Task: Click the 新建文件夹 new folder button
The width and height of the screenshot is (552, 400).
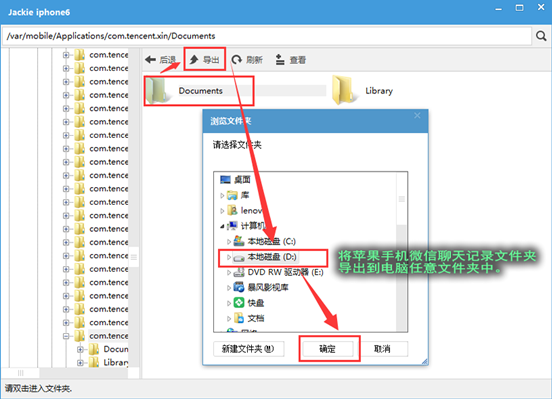Action: (248, 349)
